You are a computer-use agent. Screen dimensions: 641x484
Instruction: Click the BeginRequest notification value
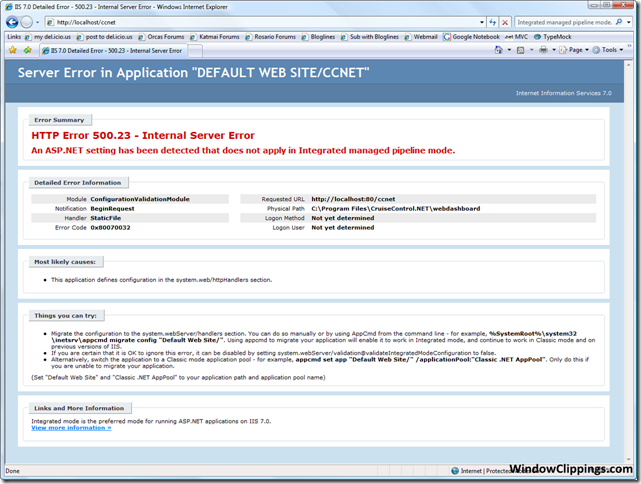[112, 208]
